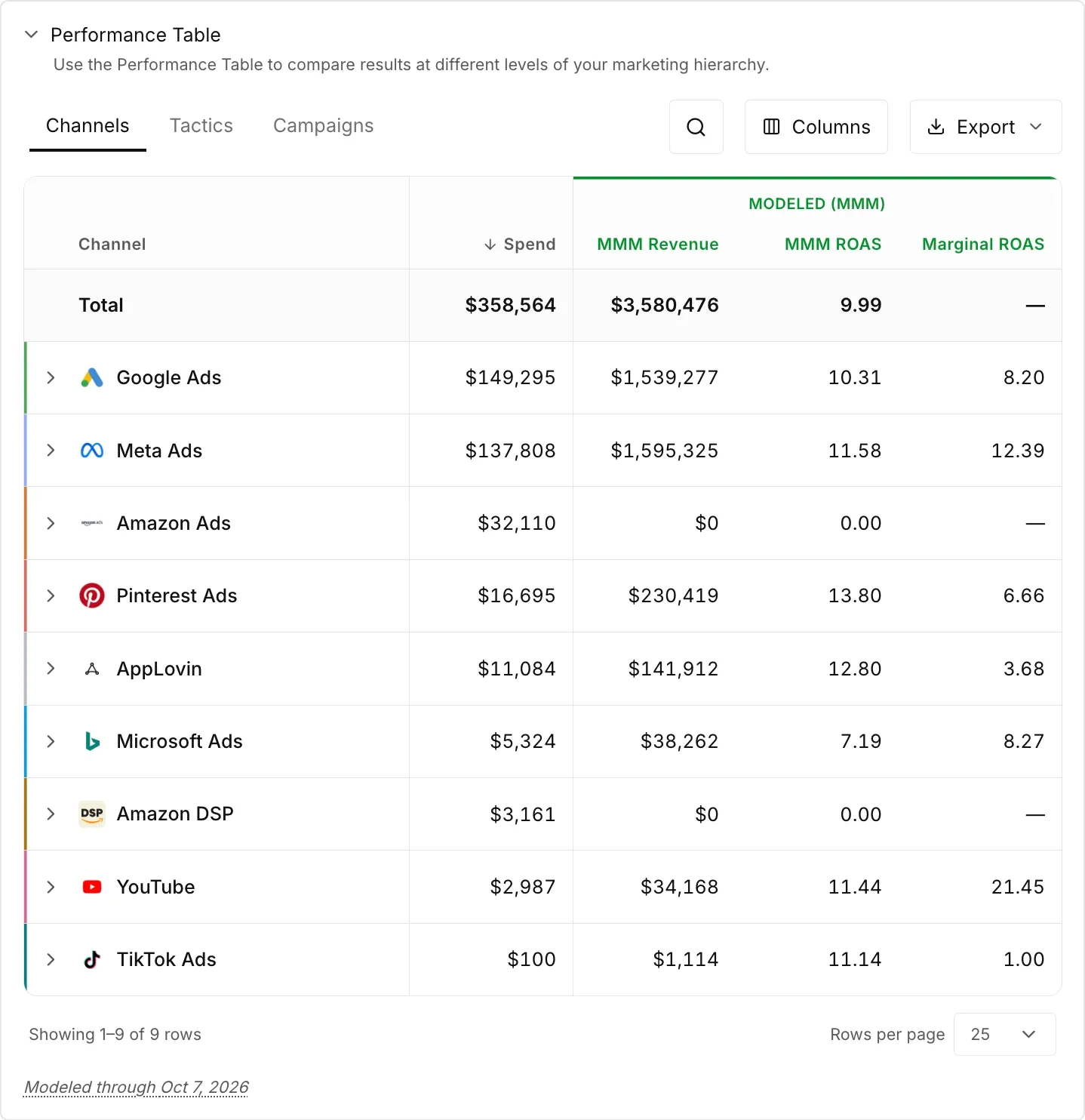
Task: Expand the YouTube row
Action: [x=51, y=887]
